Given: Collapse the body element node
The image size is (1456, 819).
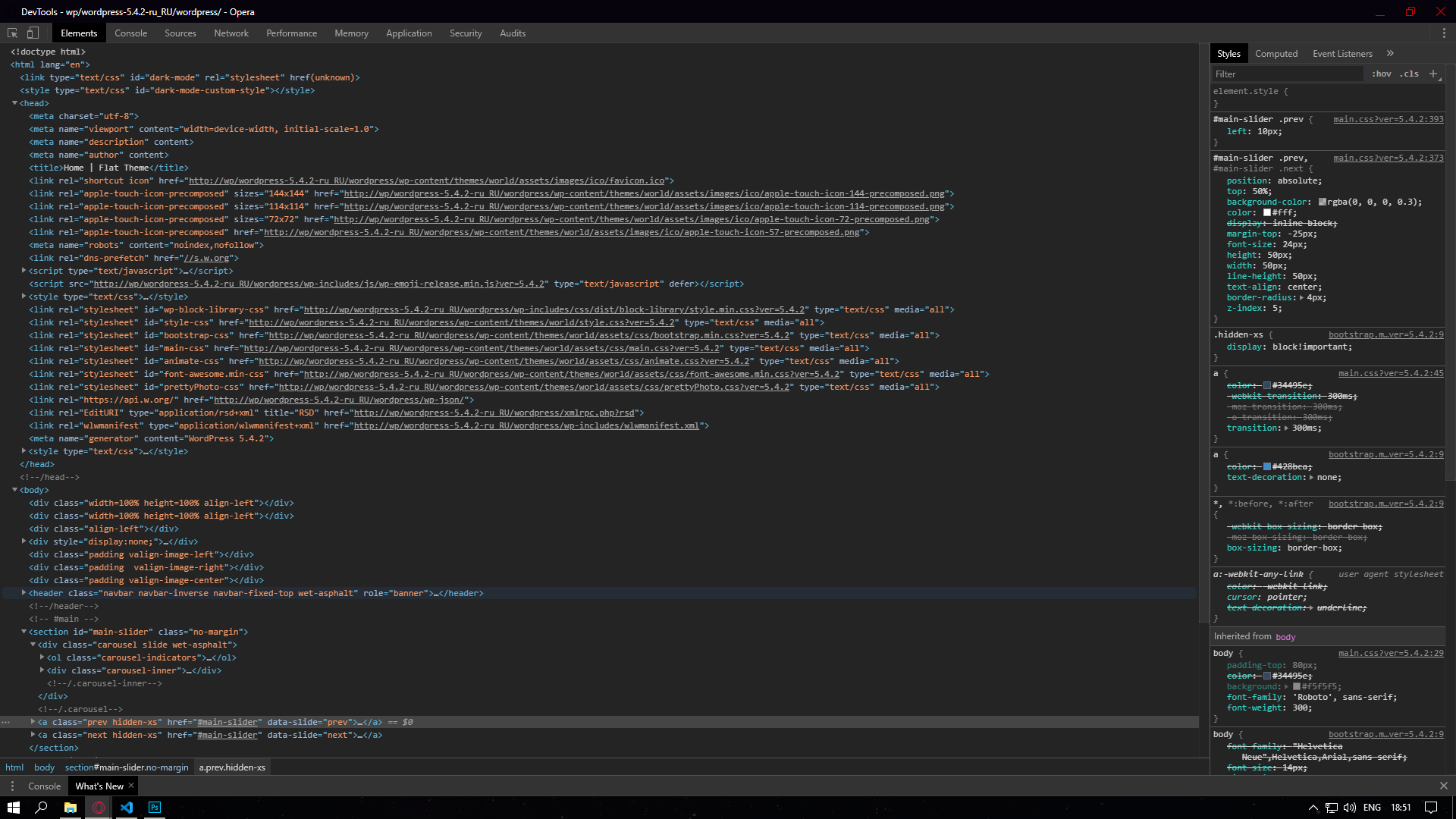Looking at the screenshot, I should point(14,490).
